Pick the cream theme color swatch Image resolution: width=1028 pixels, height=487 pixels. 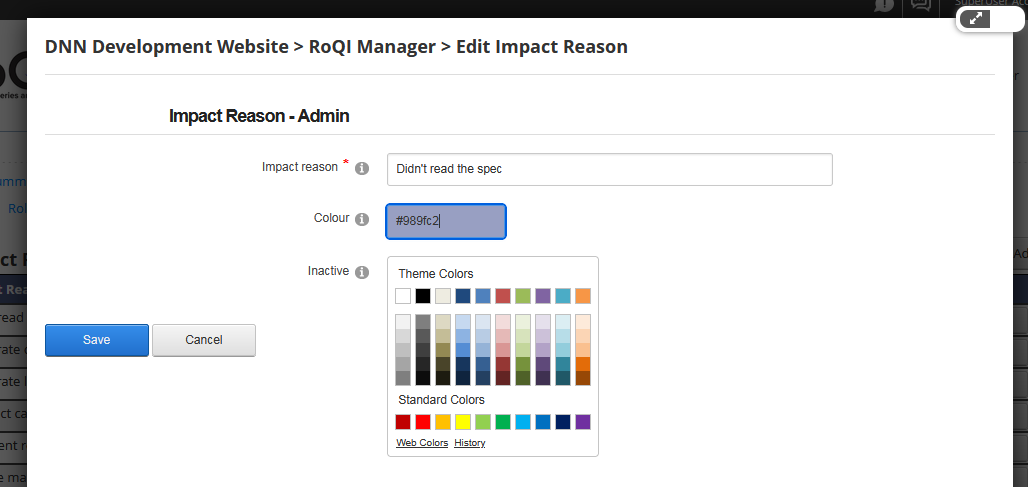443,296
